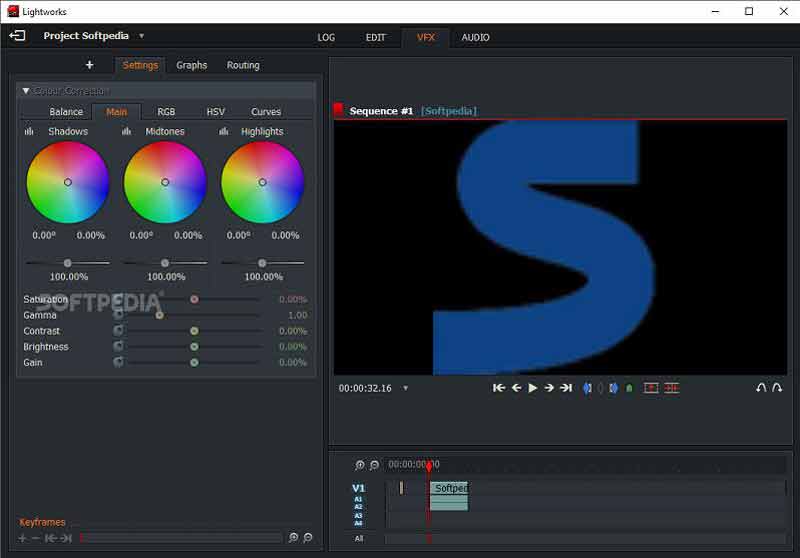
Task: Toggle Gamma keyframe enable button
Action: point(118,314)
